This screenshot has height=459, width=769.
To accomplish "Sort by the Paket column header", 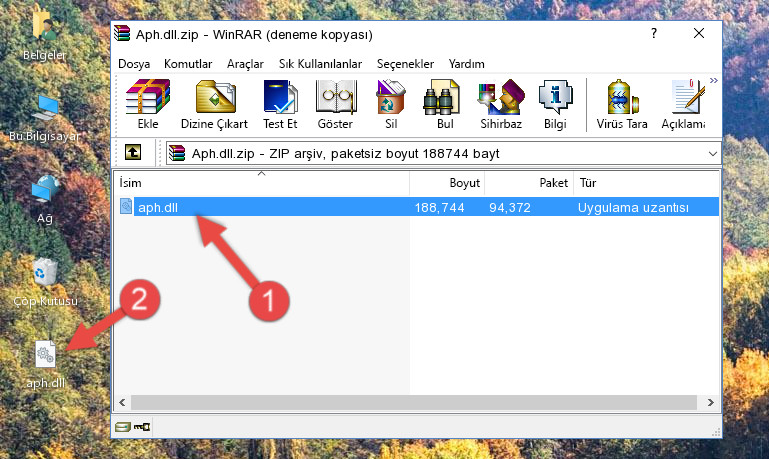I will (x=529, y=182).
